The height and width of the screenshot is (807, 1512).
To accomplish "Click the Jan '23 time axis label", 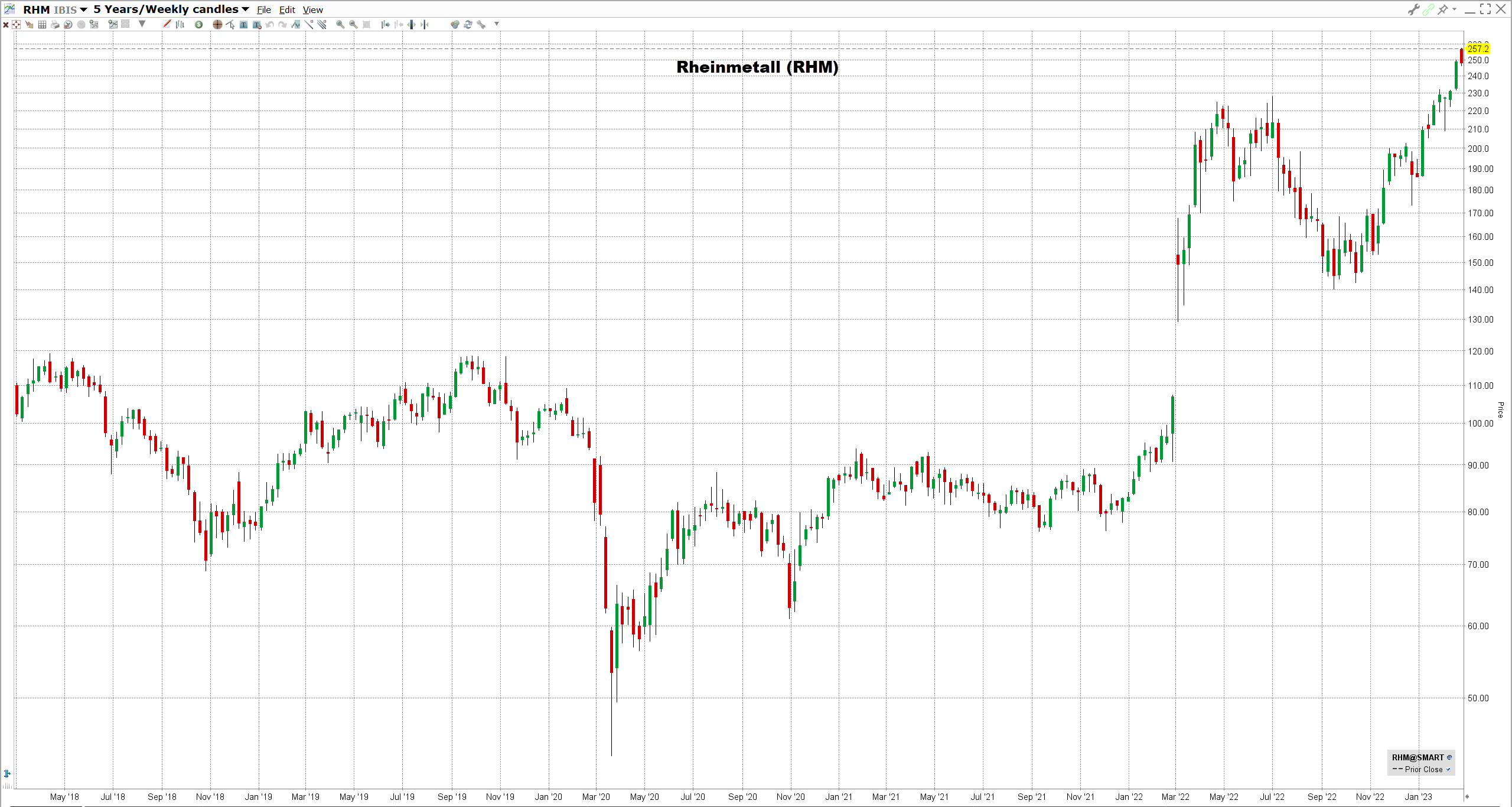I will click(1418, 797).
